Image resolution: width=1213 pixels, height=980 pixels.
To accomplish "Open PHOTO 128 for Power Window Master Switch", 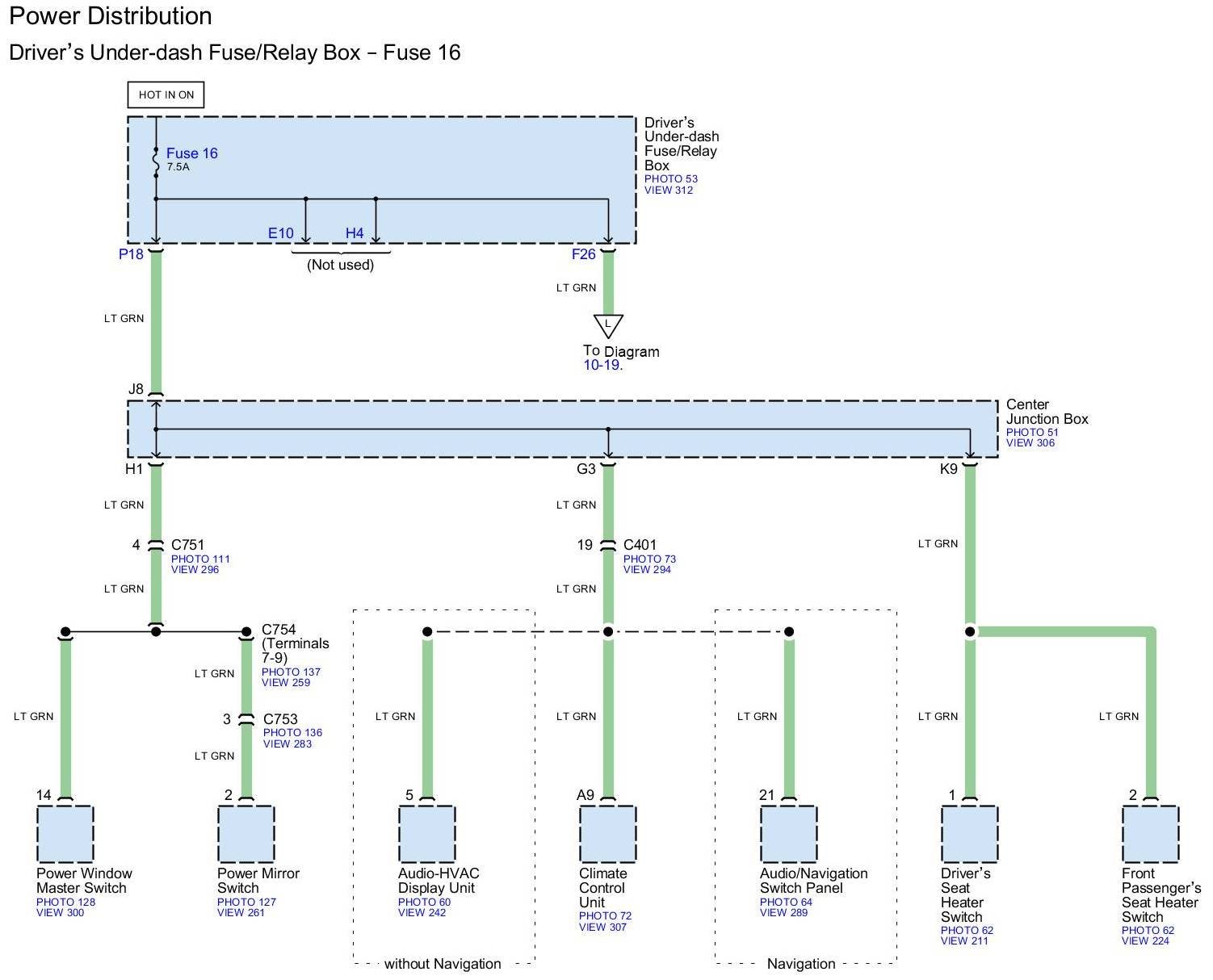I will (x=65, y=902).
